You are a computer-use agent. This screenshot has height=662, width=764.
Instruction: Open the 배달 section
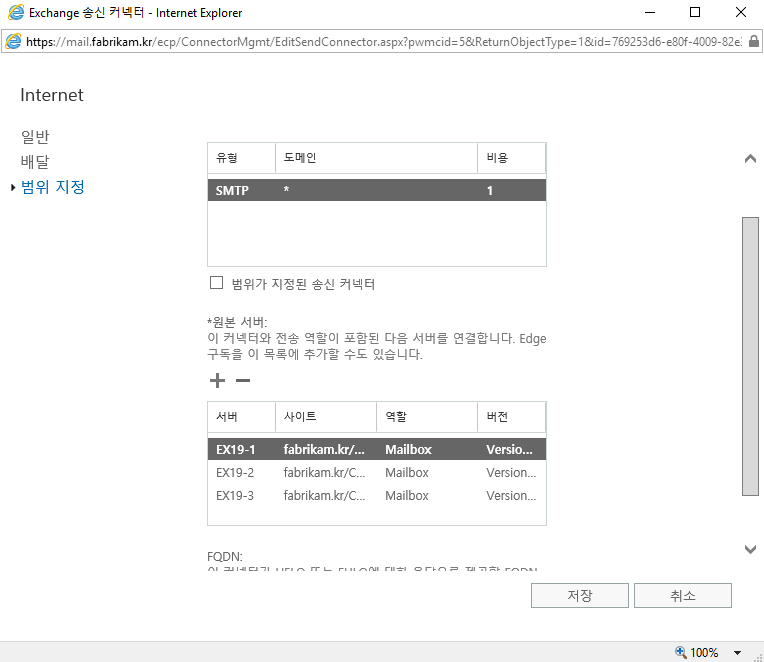pyautogui.click(x=35, y=162)
